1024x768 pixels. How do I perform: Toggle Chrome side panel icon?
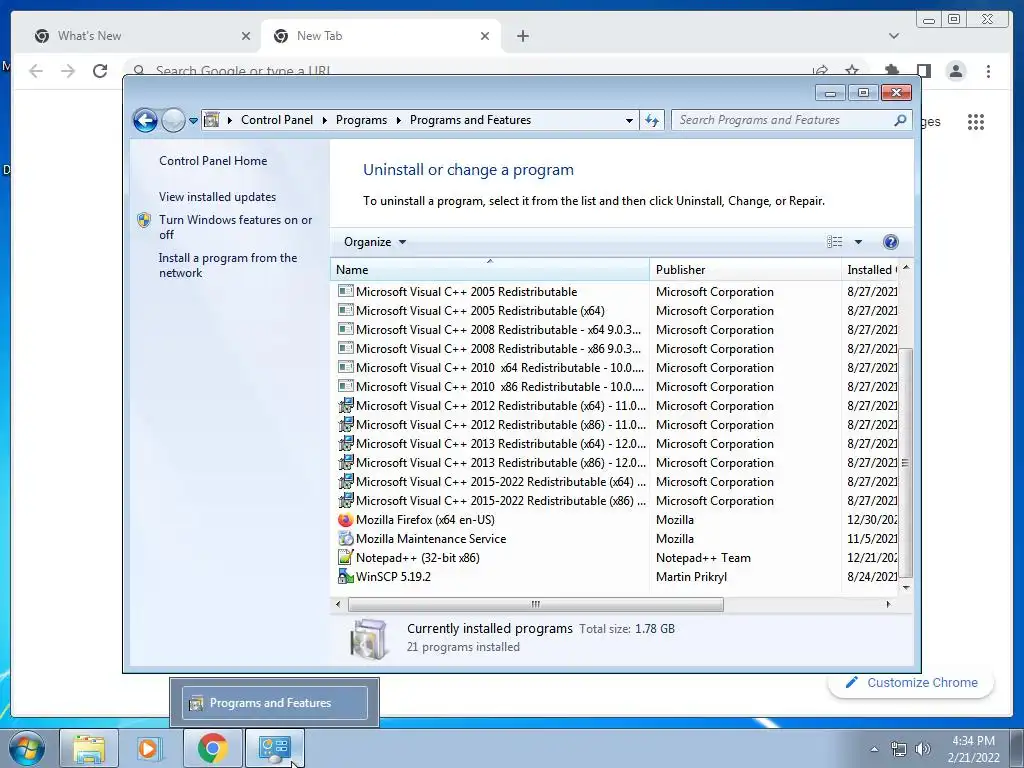923,71
